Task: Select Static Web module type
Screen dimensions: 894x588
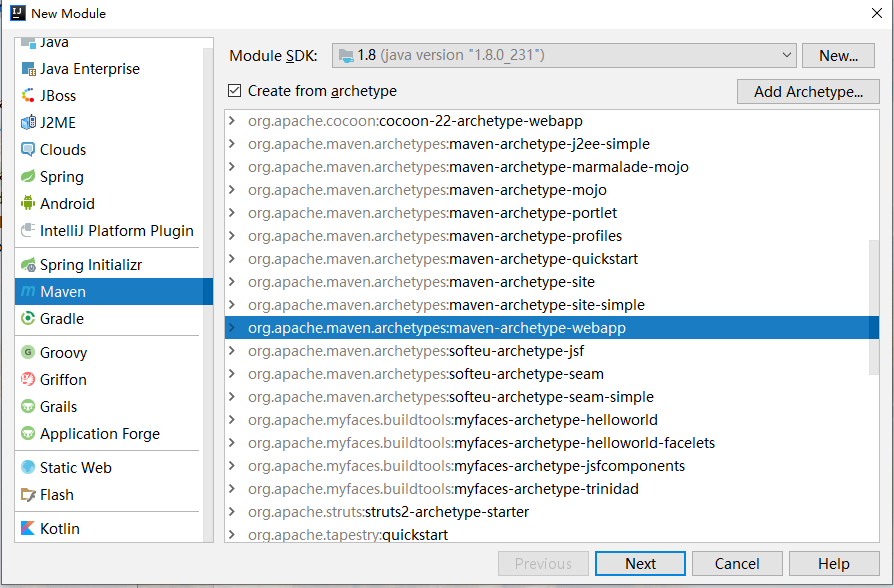Action: pyautogui.click(x=109, y=468)
